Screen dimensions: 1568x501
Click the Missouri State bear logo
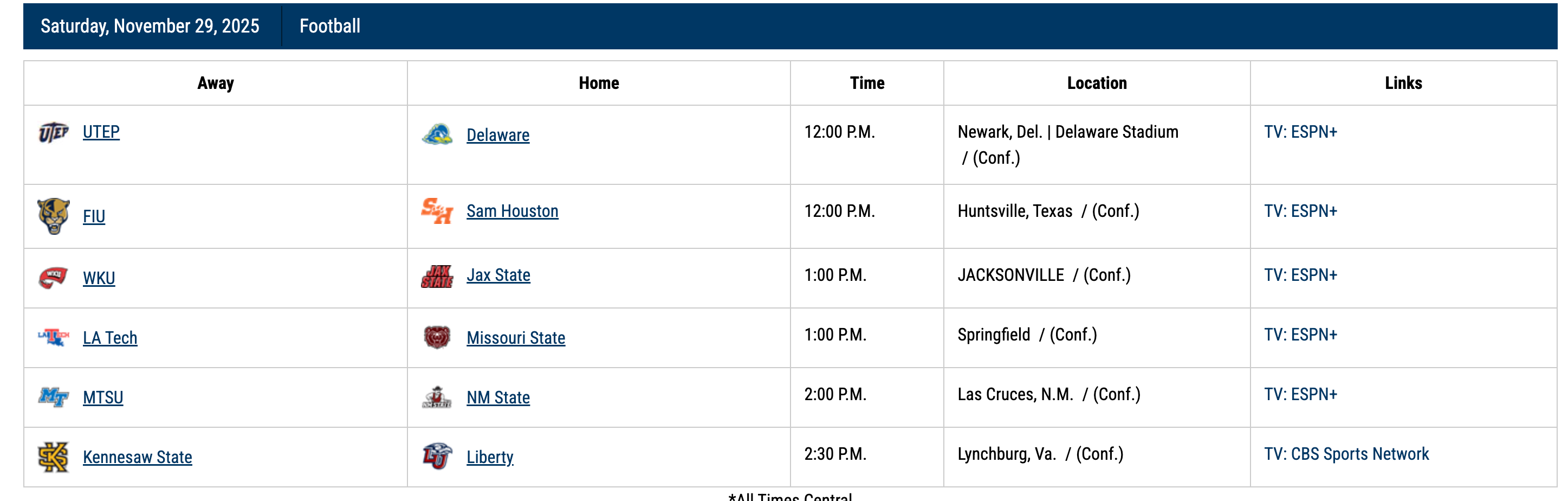click(x=437, y=337)
